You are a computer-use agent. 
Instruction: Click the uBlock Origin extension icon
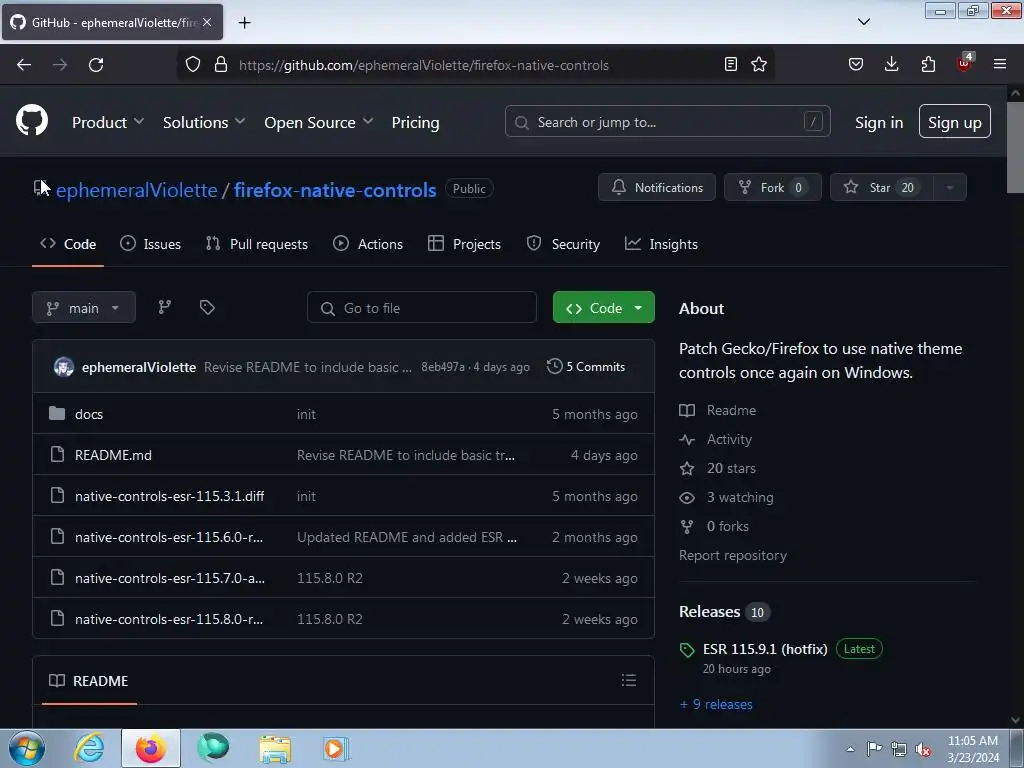pyautogui.click(x=965, y=63)
